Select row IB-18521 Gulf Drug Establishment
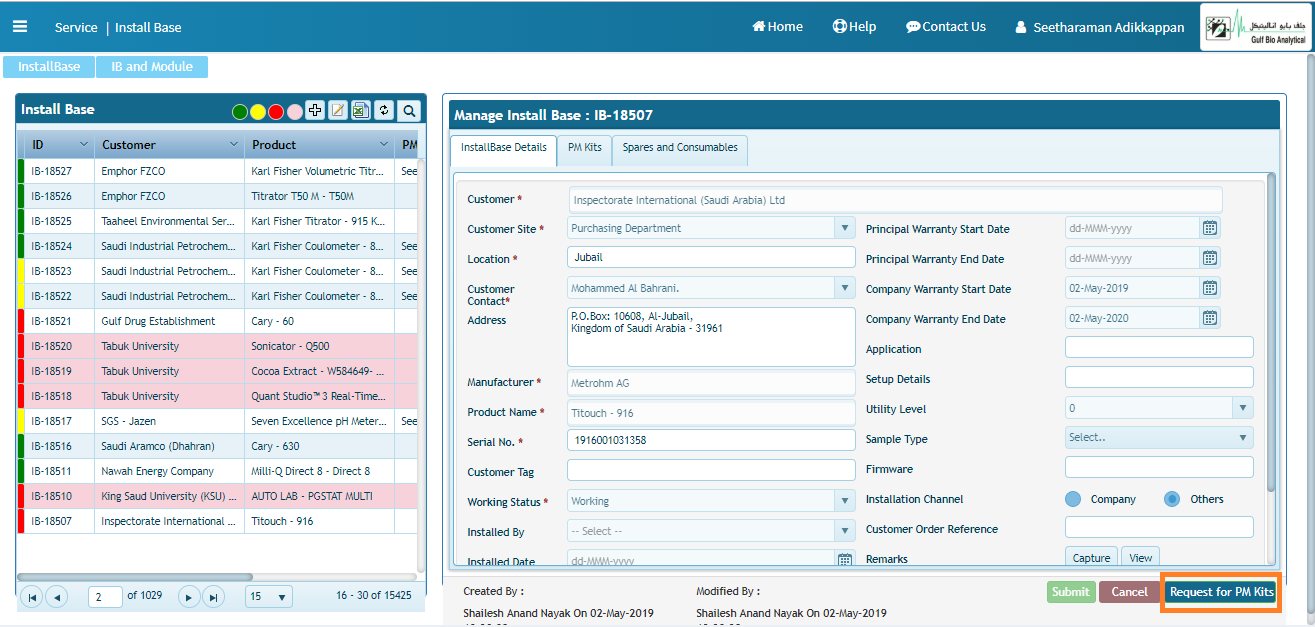The width and height of the screenshot is (1315, 627). tap(217, 321)
